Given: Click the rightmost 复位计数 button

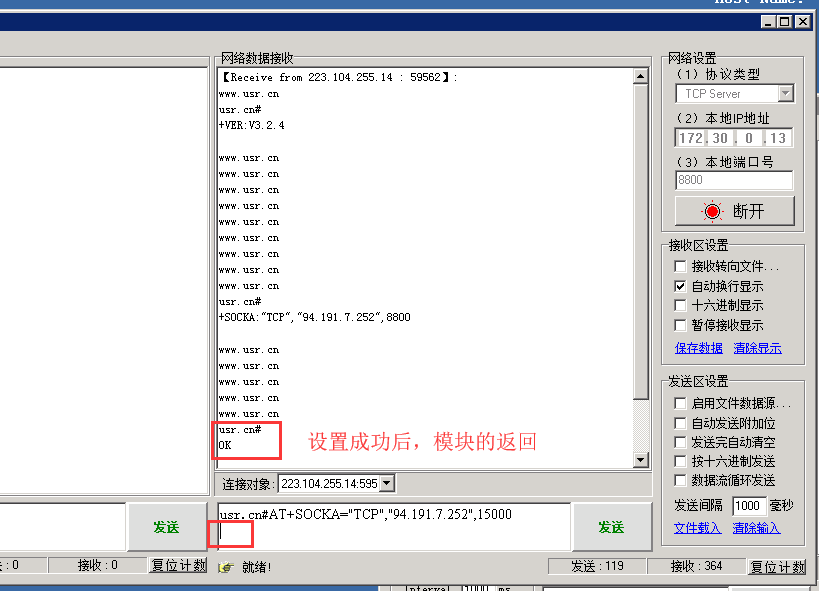Looking at the screenshot, I should (x=777, y=567).
